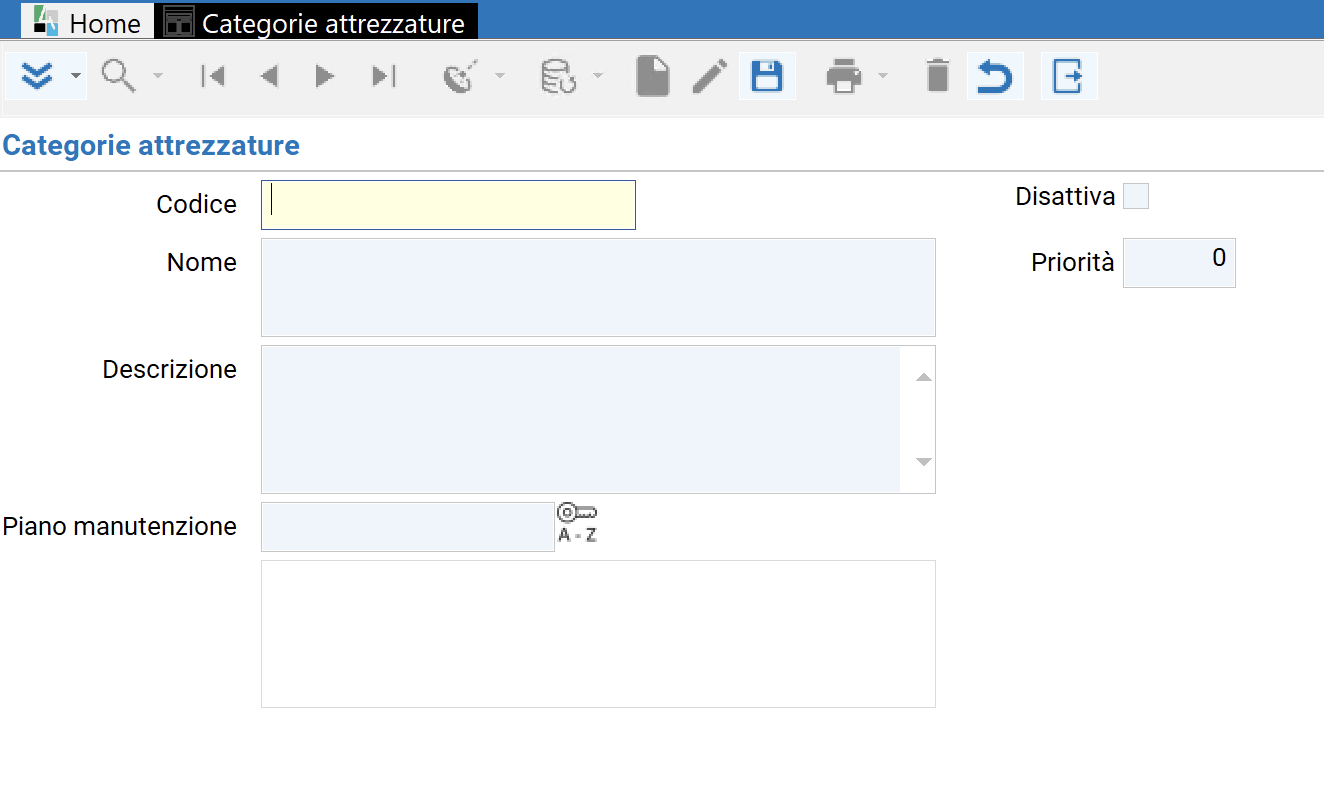Click the double-chevron expand icon
This screenshot has height=794, width=1324.
pyautogui.click(x=38, y=76)
